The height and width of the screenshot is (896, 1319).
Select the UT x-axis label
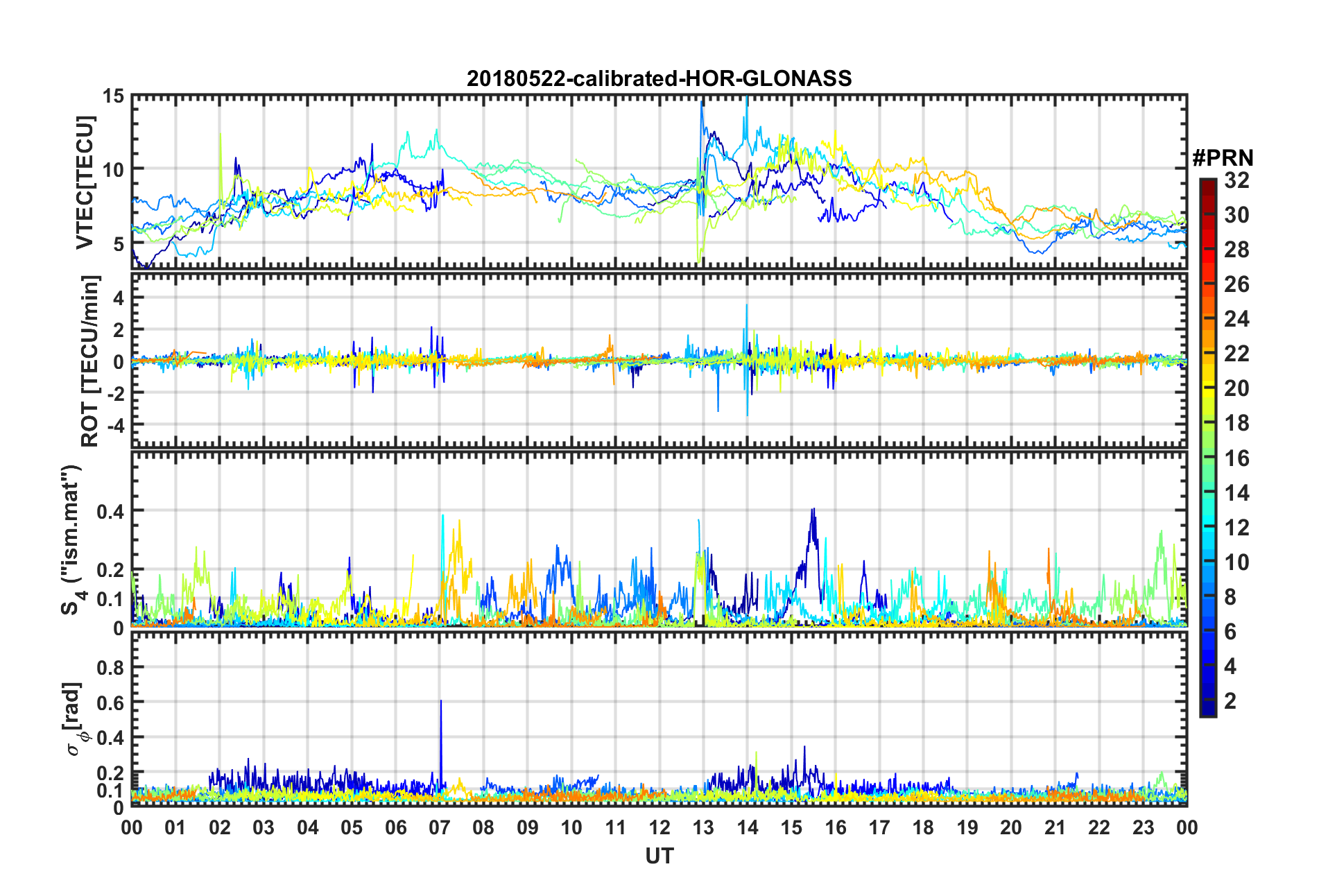click(x=659, y=856)
